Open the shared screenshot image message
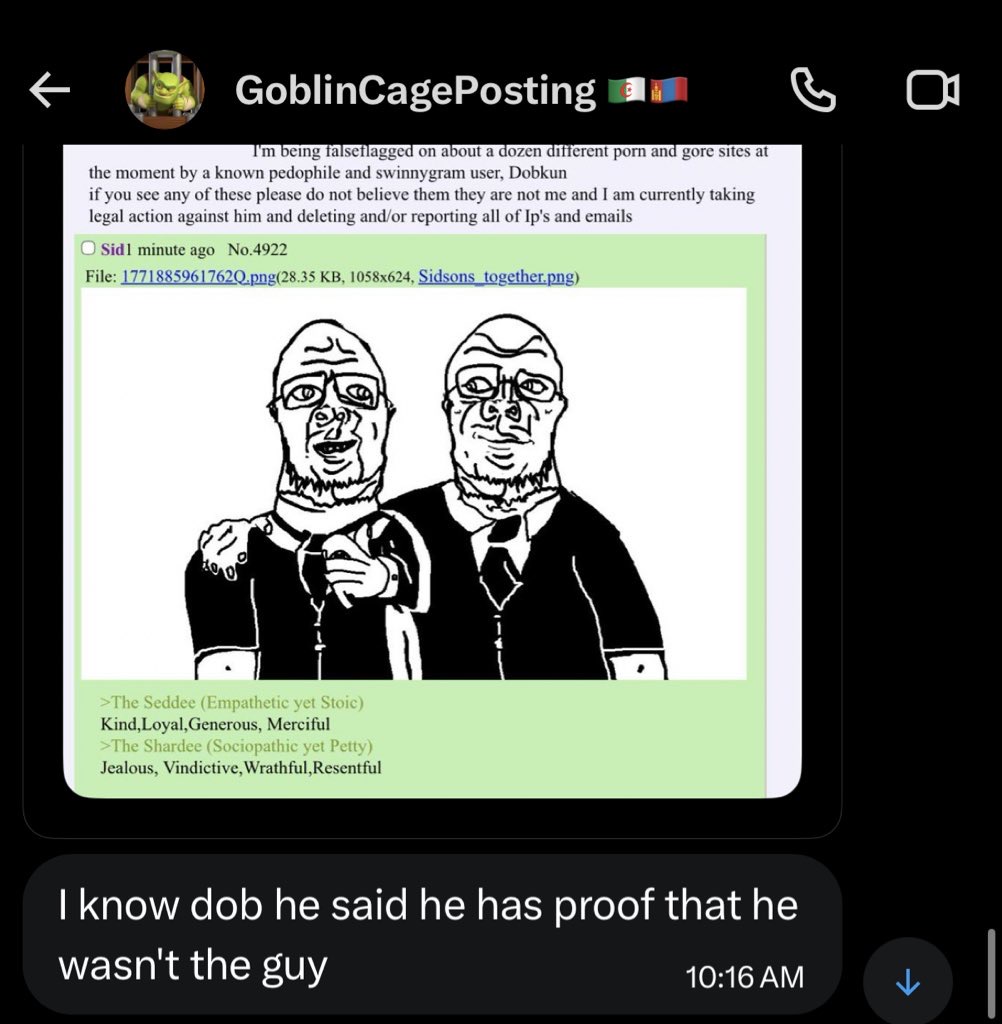 432,471
